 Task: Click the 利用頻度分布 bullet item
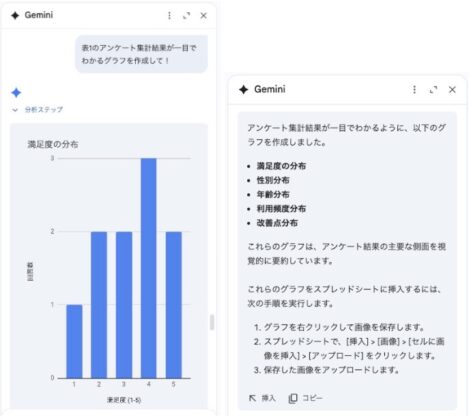281,209
